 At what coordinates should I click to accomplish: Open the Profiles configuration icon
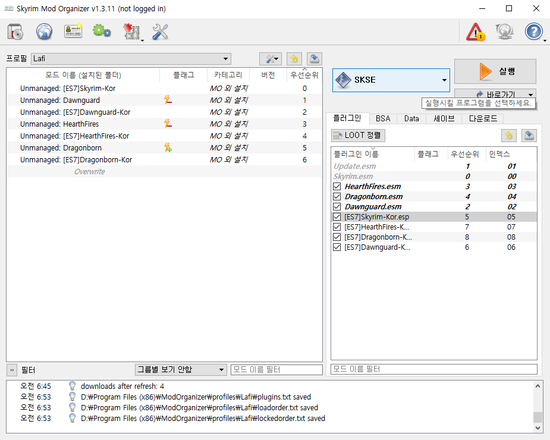pyautogui.click(x=73, y=31)
